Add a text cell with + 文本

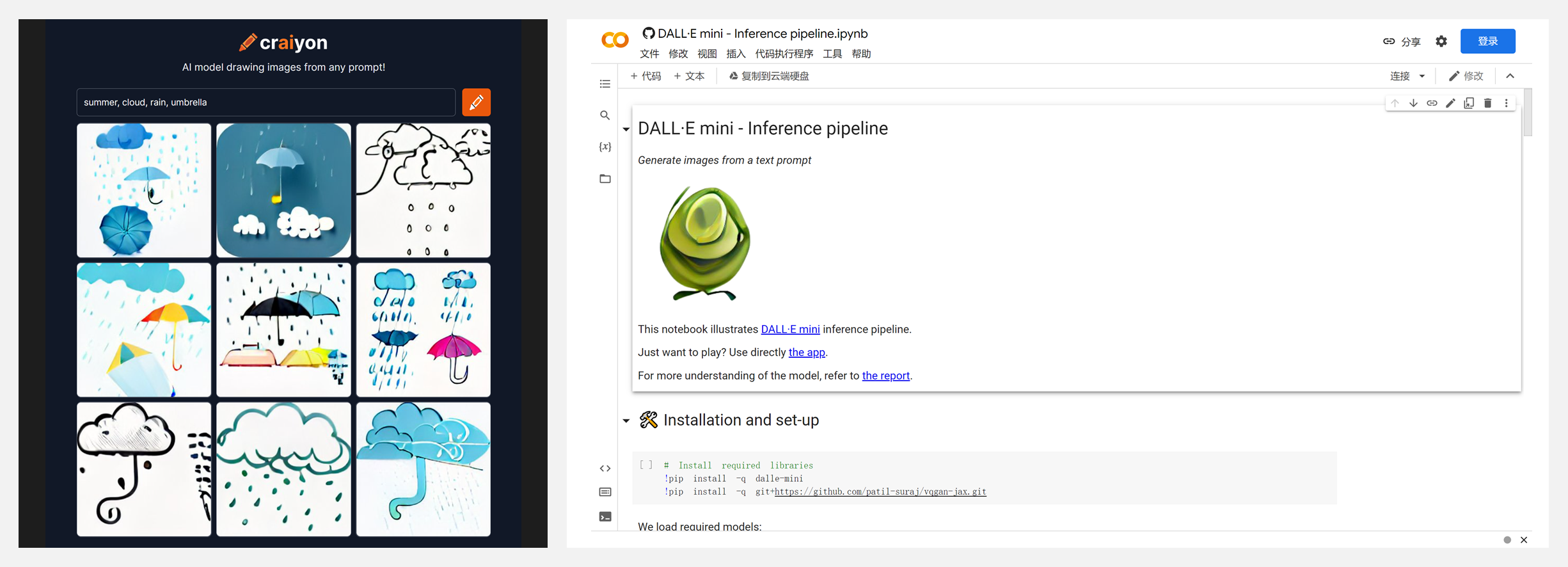click(x=689, y=76)
